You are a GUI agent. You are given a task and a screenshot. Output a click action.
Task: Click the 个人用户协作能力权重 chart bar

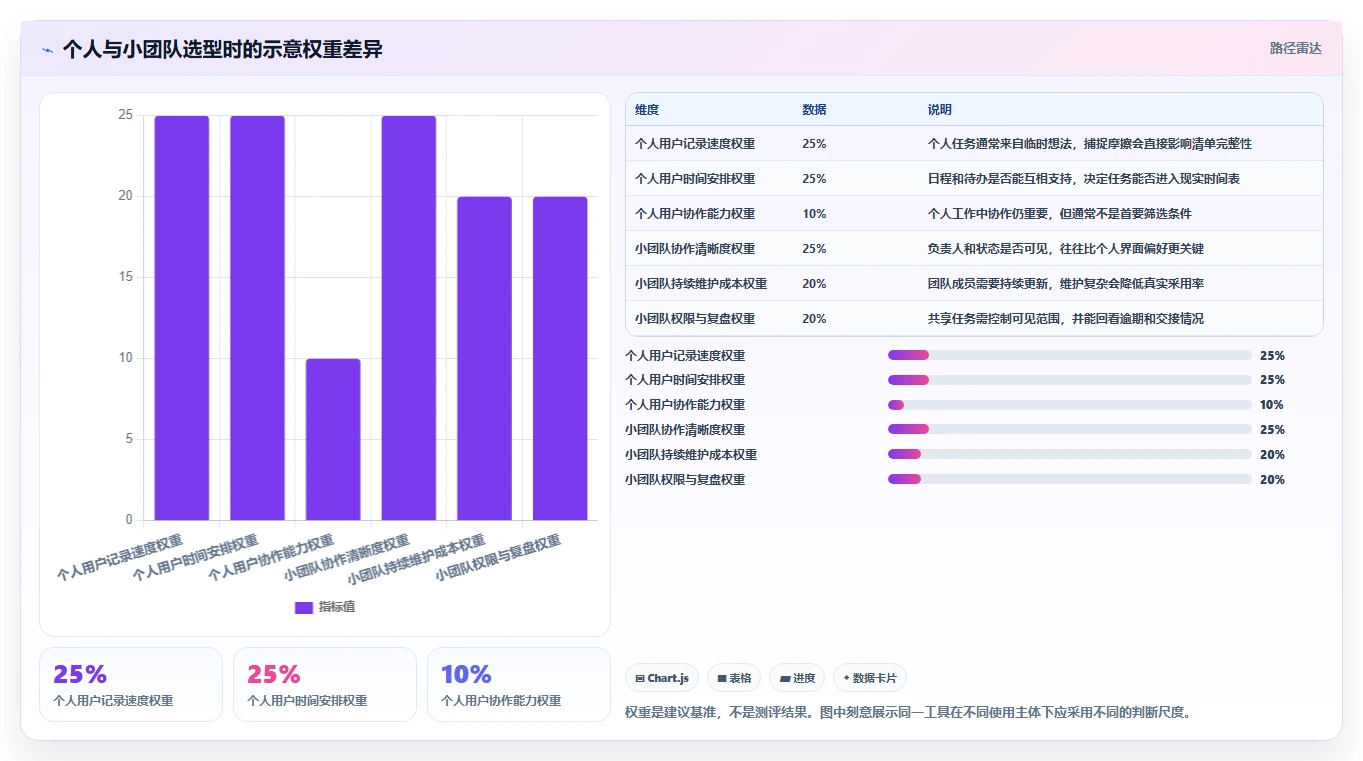point(333,439)
